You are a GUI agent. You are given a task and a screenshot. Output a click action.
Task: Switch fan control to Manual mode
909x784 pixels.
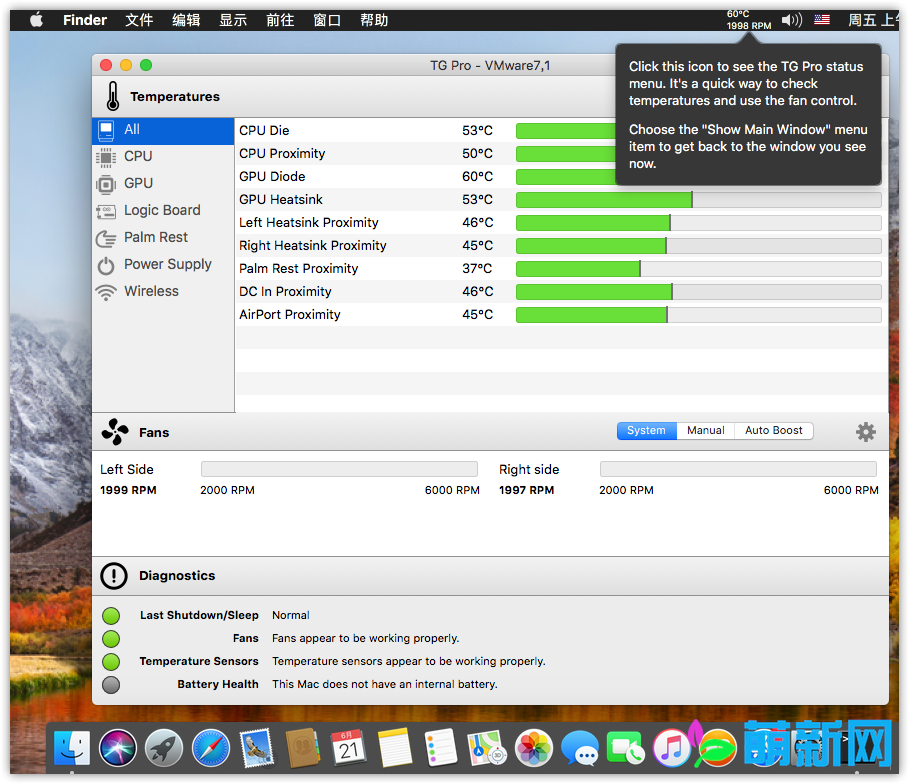click(x=706, y=431)
